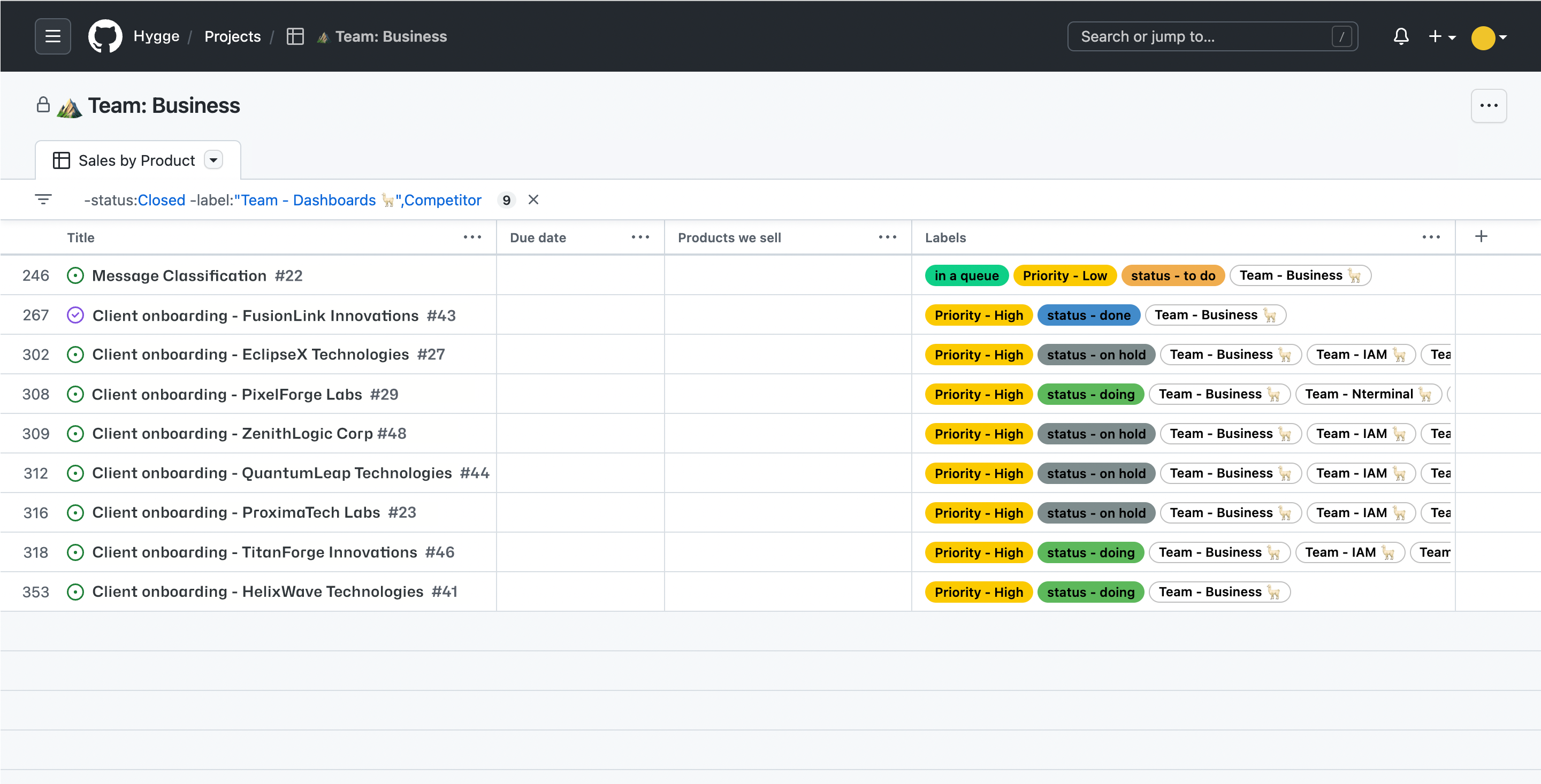
Task: Click 'status - done' label on FusionLink row
Action: (1089, 315)
